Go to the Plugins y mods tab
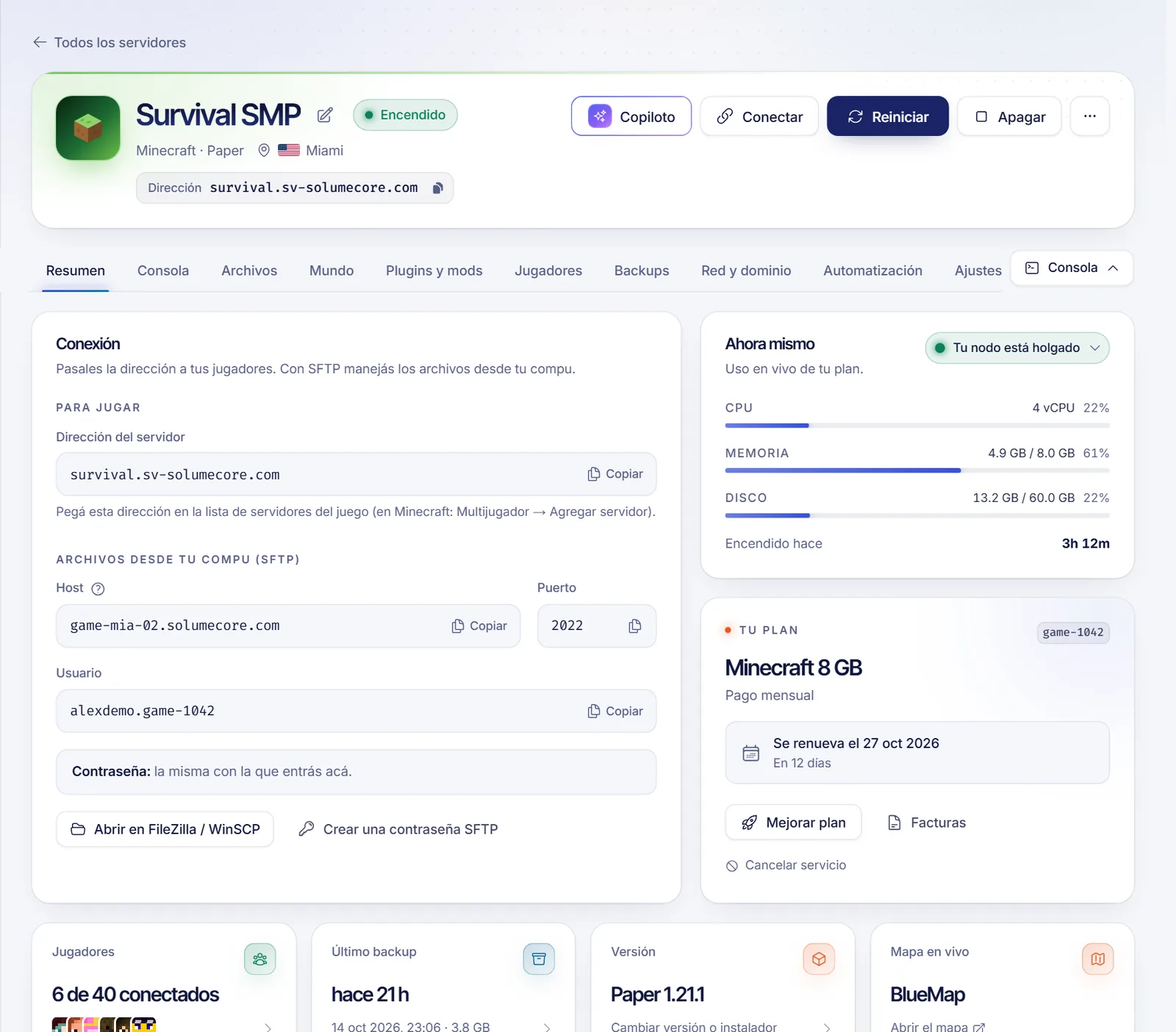The width and height of the screenshot is (1176, 1032). click(434, 270)
